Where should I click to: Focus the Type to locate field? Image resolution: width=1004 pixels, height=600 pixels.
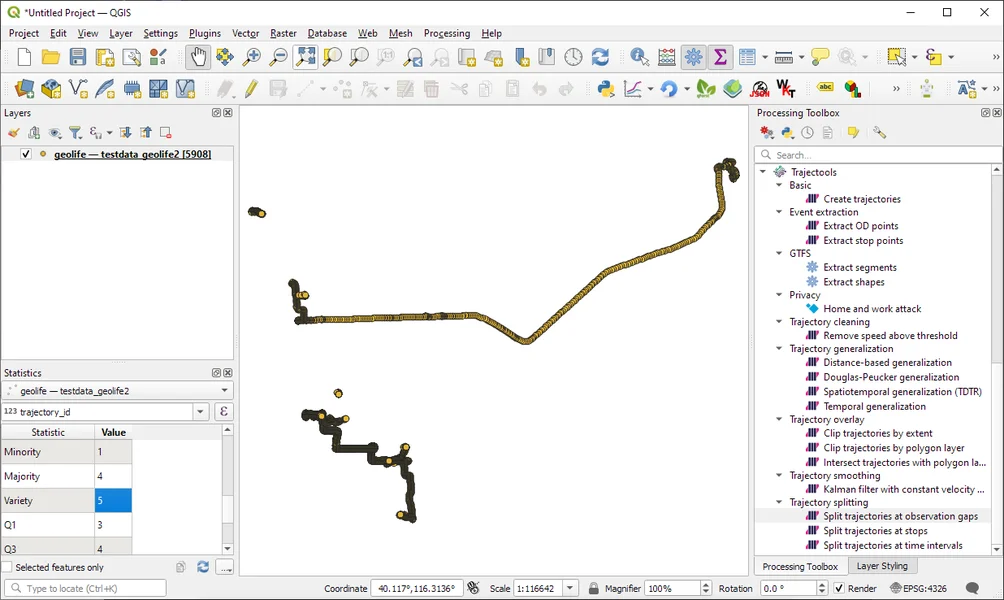tap(85, 588)
